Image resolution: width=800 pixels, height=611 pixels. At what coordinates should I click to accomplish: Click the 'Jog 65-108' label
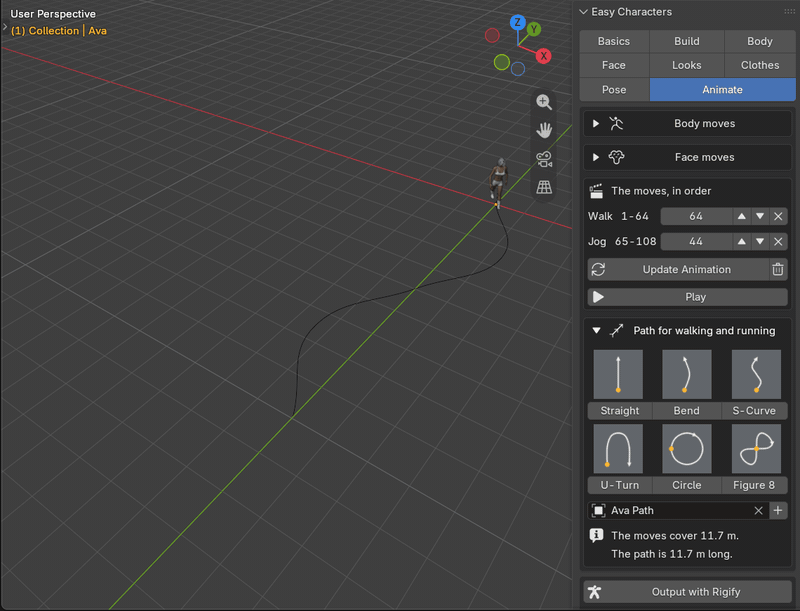(622, 241)
